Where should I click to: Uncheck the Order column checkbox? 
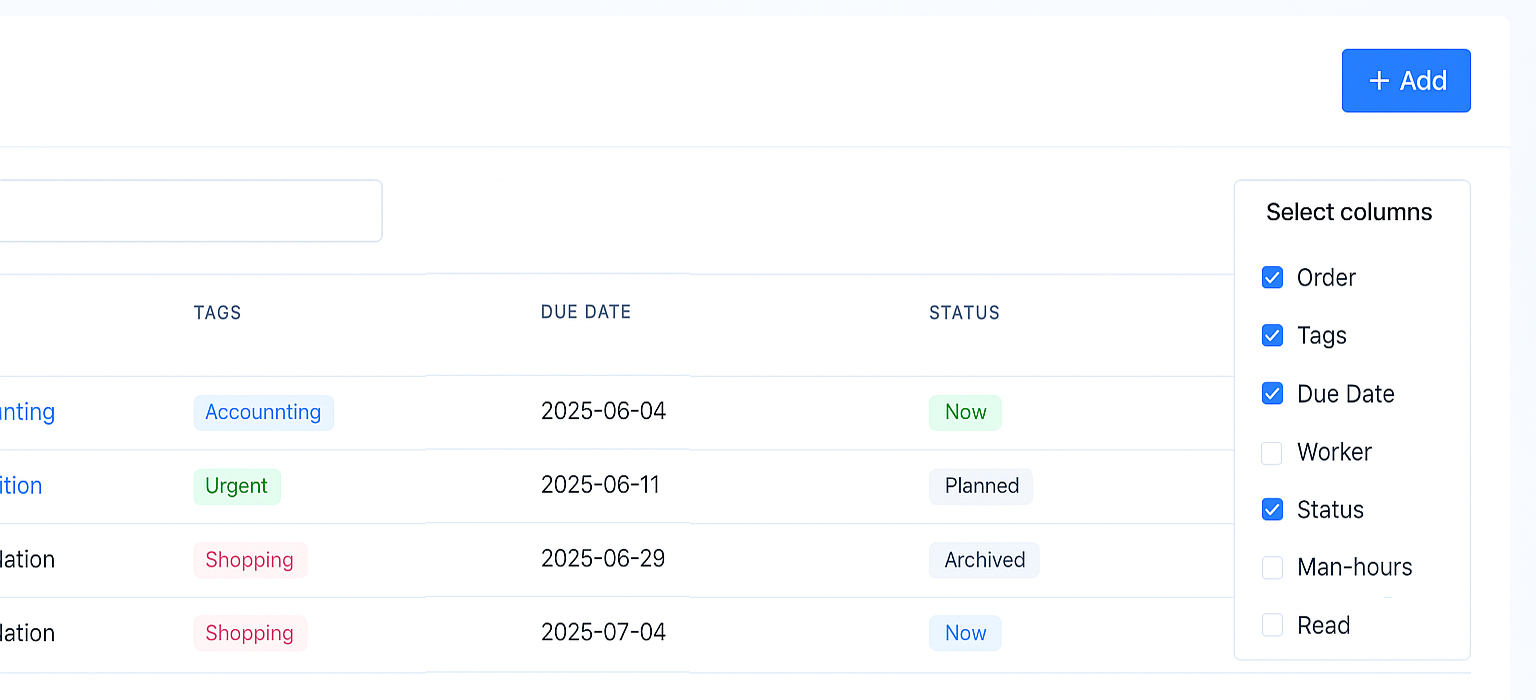click(x=1272, y=278)
